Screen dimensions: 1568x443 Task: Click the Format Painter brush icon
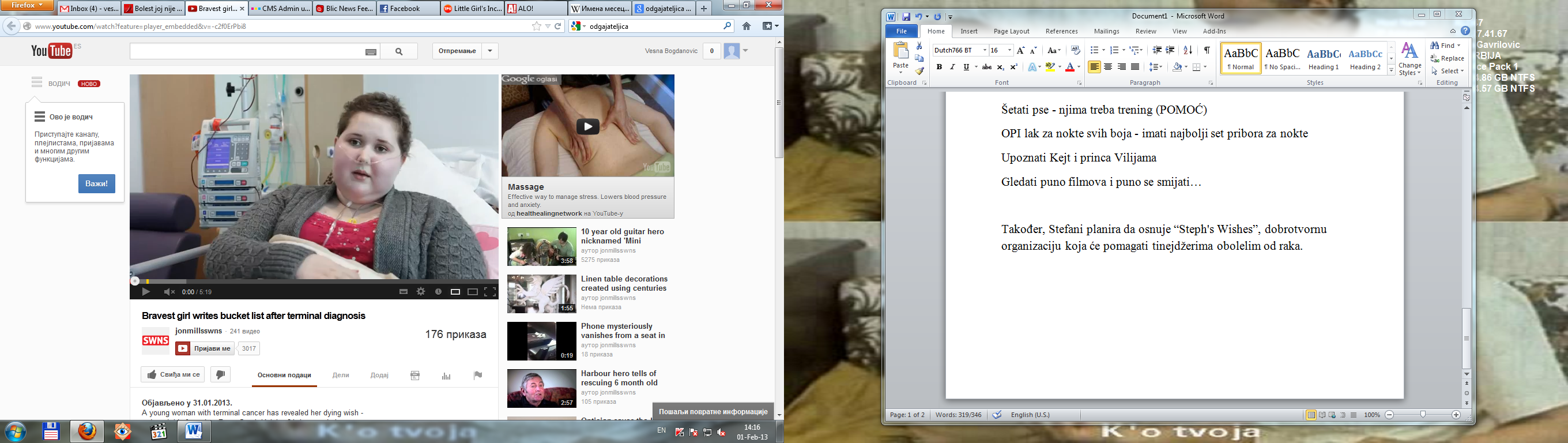click(919, 71)
